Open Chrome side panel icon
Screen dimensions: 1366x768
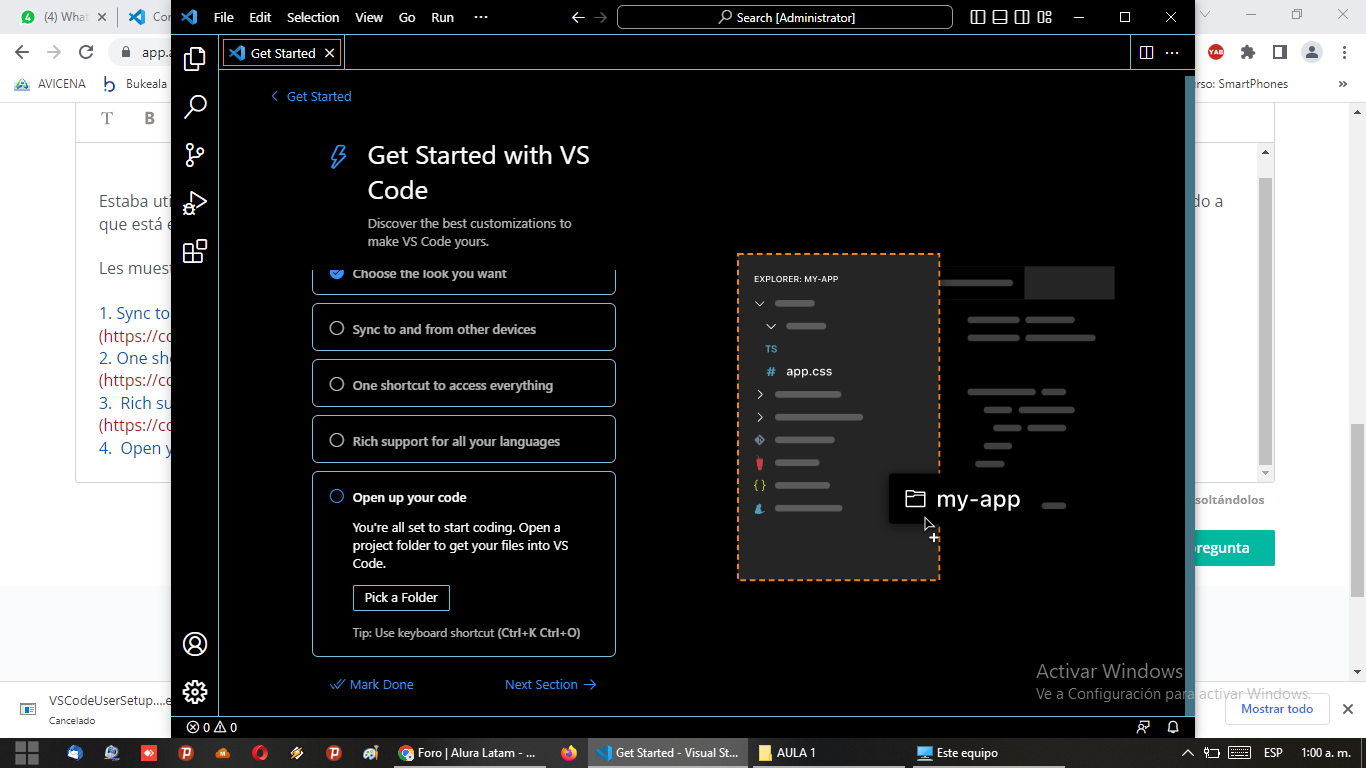(x=1279, y=52)
